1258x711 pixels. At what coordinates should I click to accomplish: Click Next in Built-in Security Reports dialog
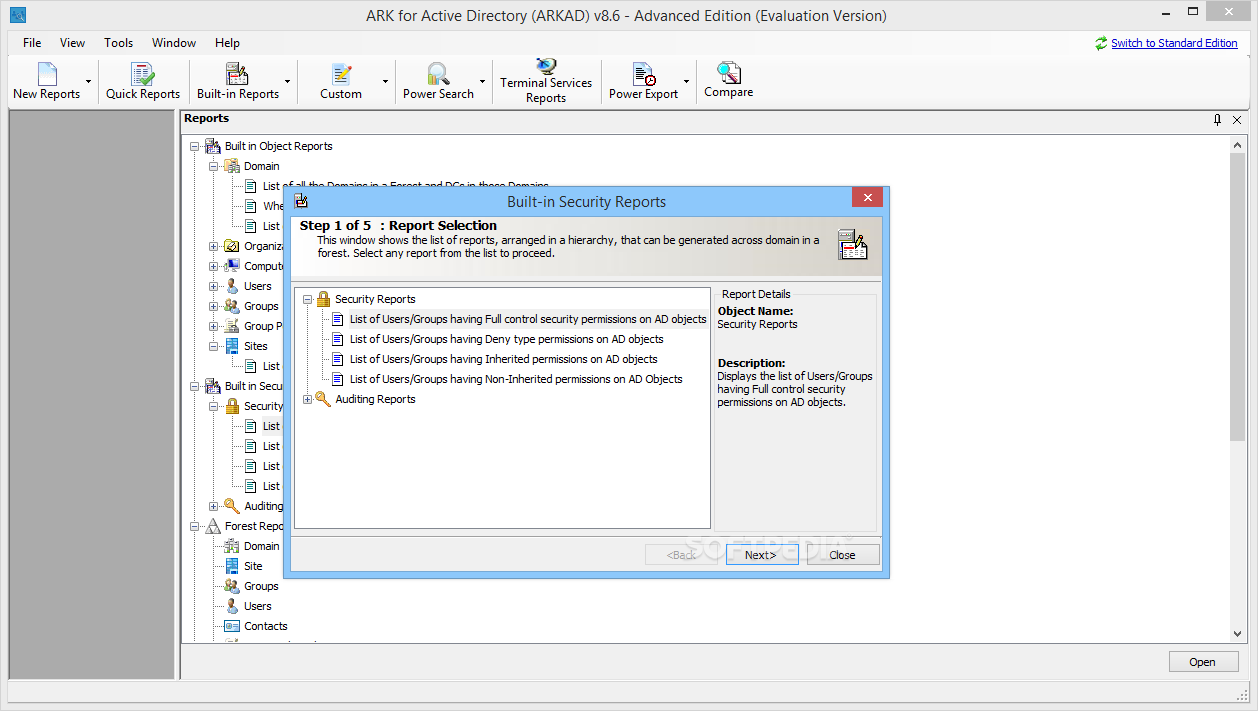pos(761,555)
